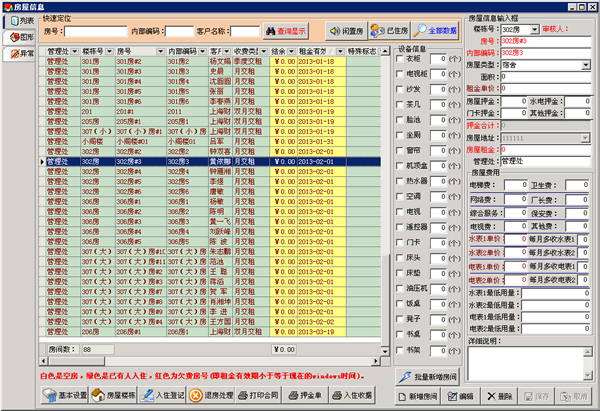Tick the 电视柜 checkbox

click(399, 74)
